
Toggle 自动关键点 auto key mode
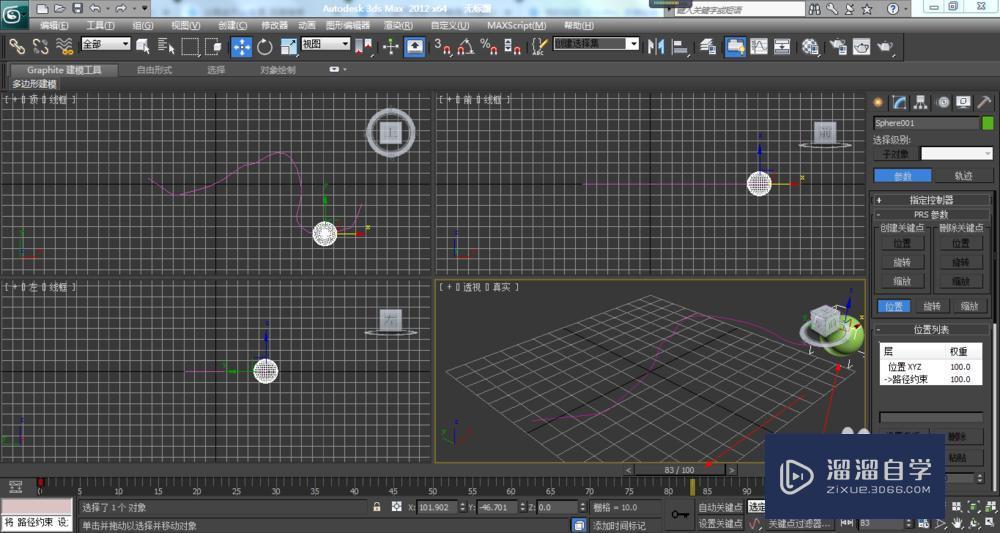point(720,507)
